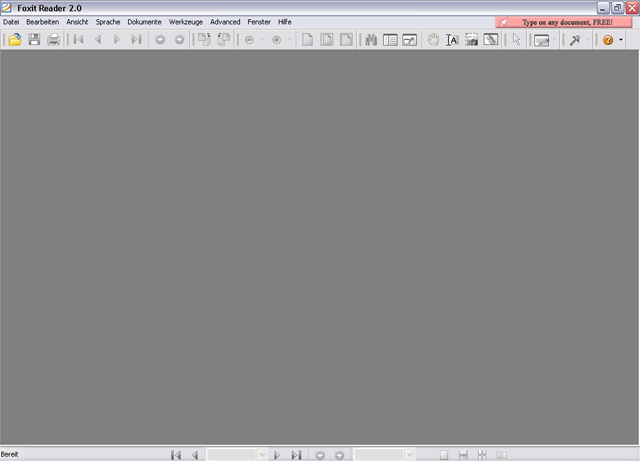
Task: Toggle full screen view icon
Action: click(x=409, y=40)
